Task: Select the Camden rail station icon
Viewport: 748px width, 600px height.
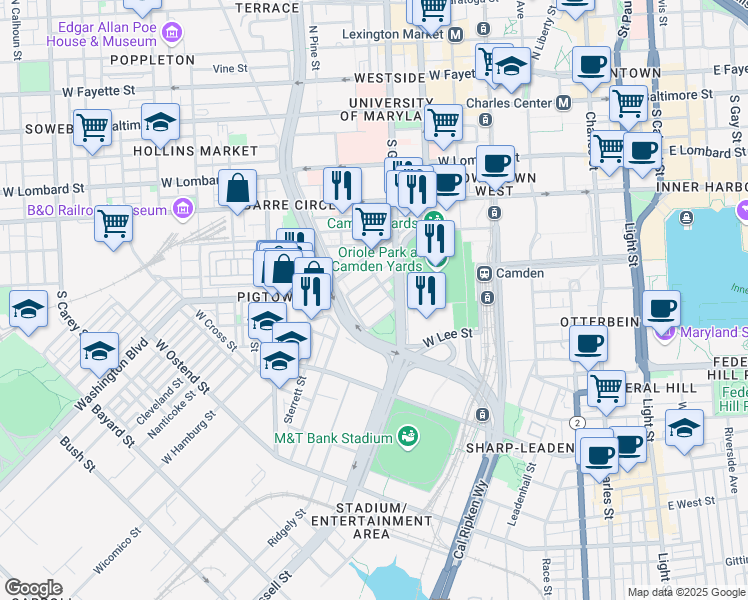Action: 485,273
